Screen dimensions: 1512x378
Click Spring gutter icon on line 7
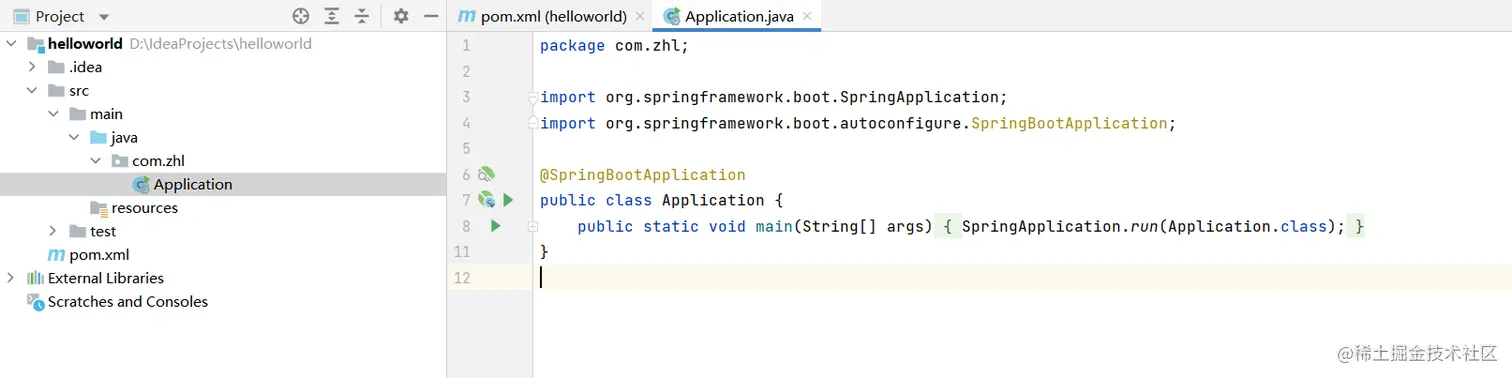pos(487,200)
